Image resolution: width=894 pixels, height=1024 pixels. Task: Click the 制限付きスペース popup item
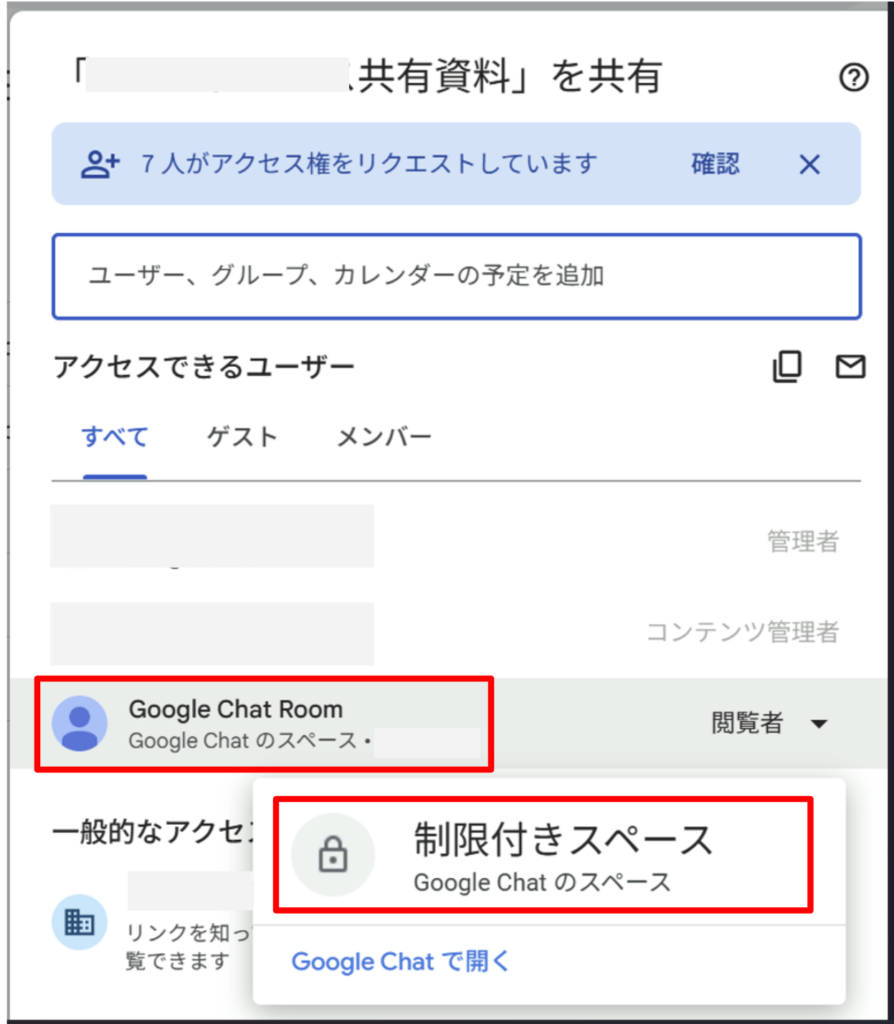(x=543, y=854)
